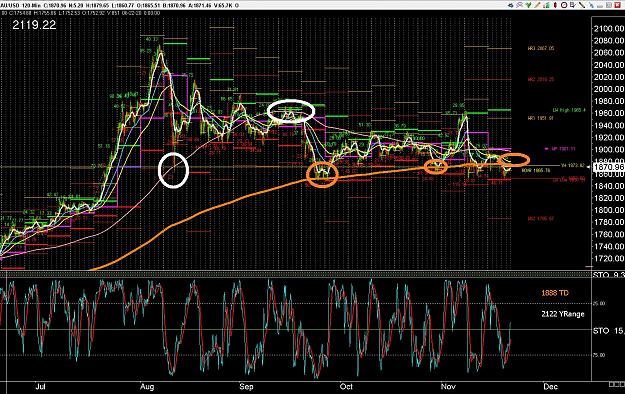Click the 1900.00 price axis label
This screenshot has width=625, height=394.
tap(609, 150)
